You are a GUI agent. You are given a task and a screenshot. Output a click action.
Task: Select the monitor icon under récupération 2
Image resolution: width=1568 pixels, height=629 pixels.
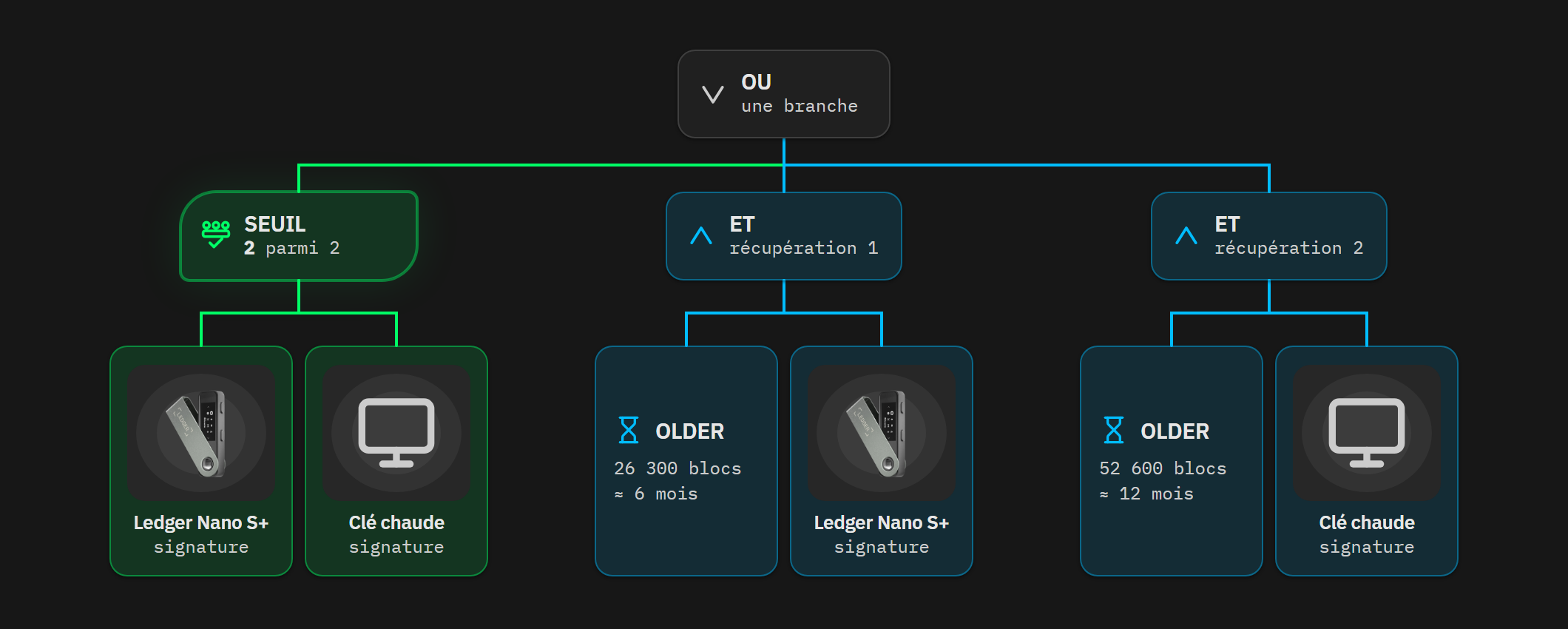click(x=1367, y=433)
